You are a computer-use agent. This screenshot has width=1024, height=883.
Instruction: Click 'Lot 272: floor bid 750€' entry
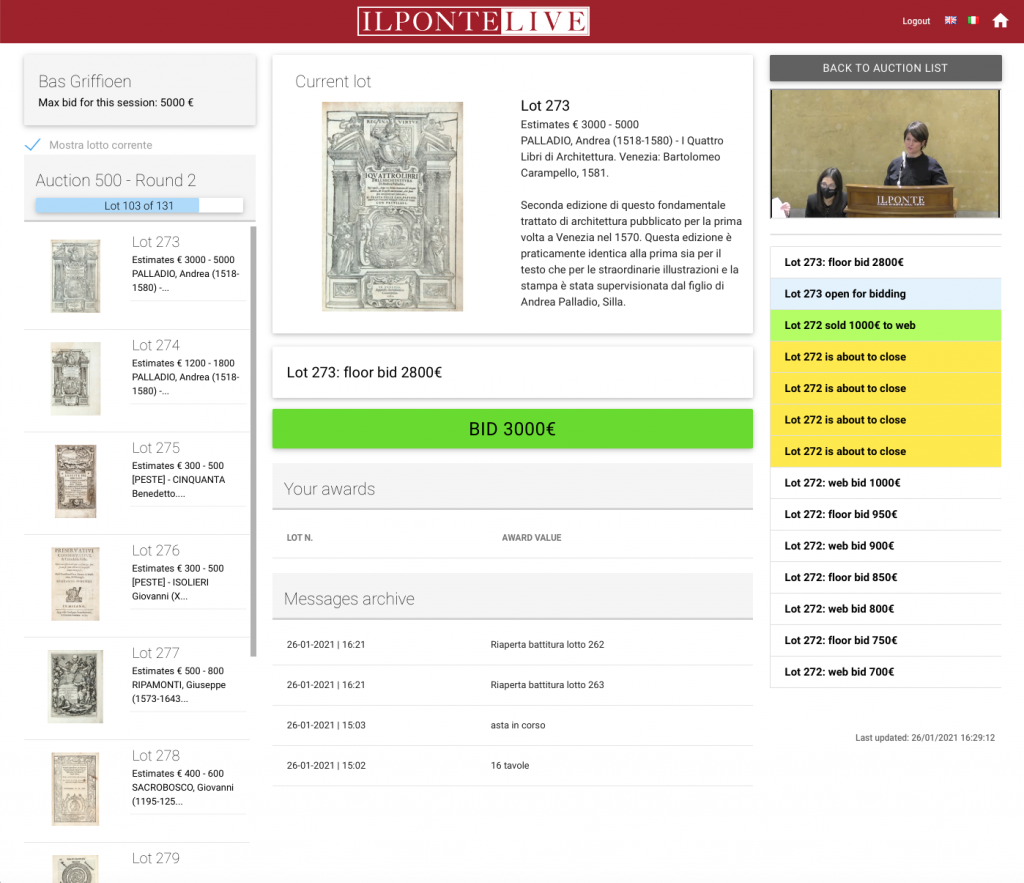pyautogui.click(x=885, y=640)
